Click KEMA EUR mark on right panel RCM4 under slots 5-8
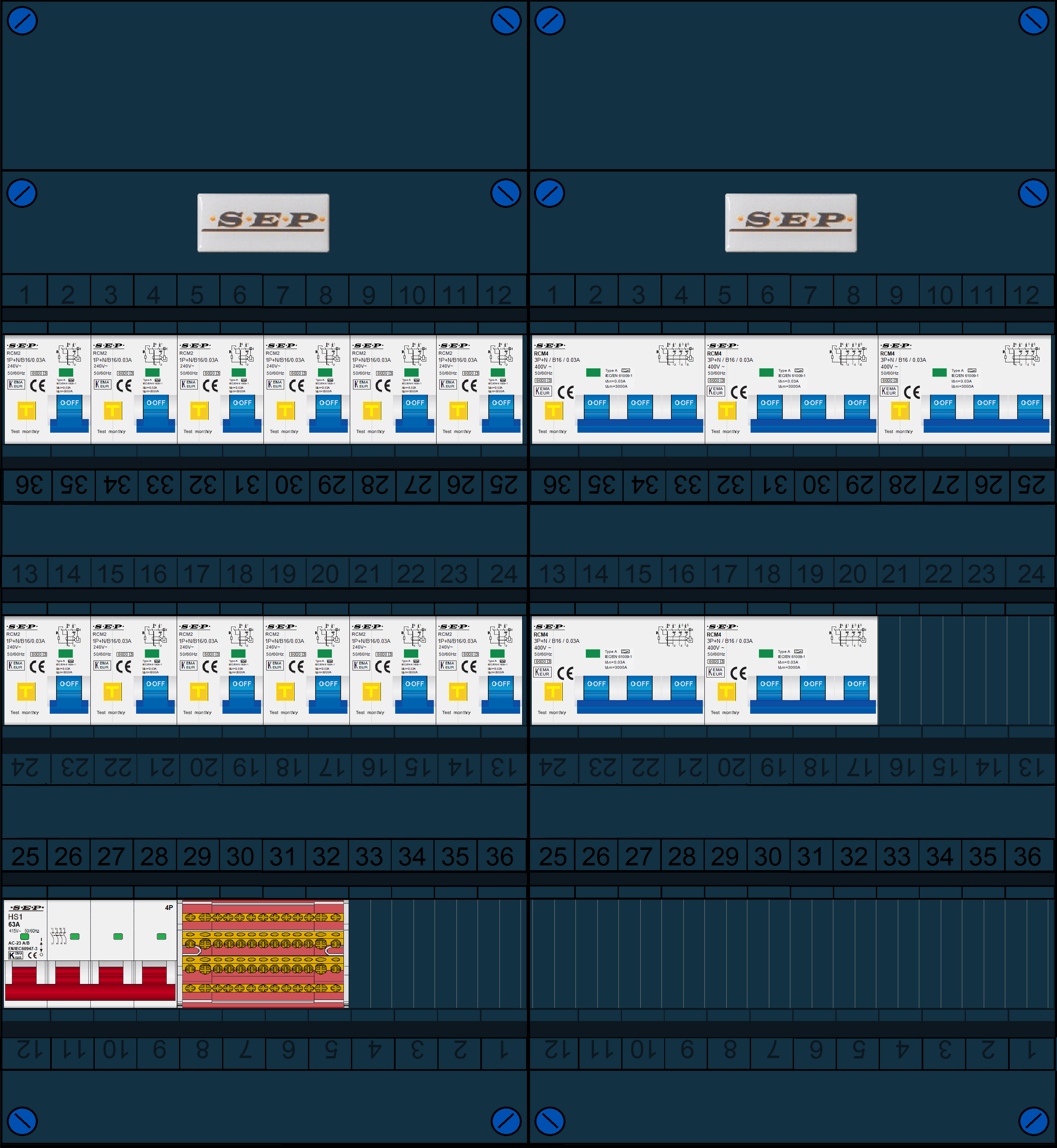This screenshot has width=1057, height=1148. click(716, 390)
